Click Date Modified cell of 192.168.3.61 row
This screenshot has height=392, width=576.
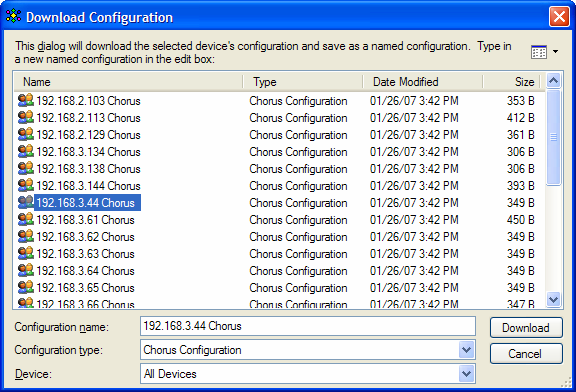[x=414, y=220]
